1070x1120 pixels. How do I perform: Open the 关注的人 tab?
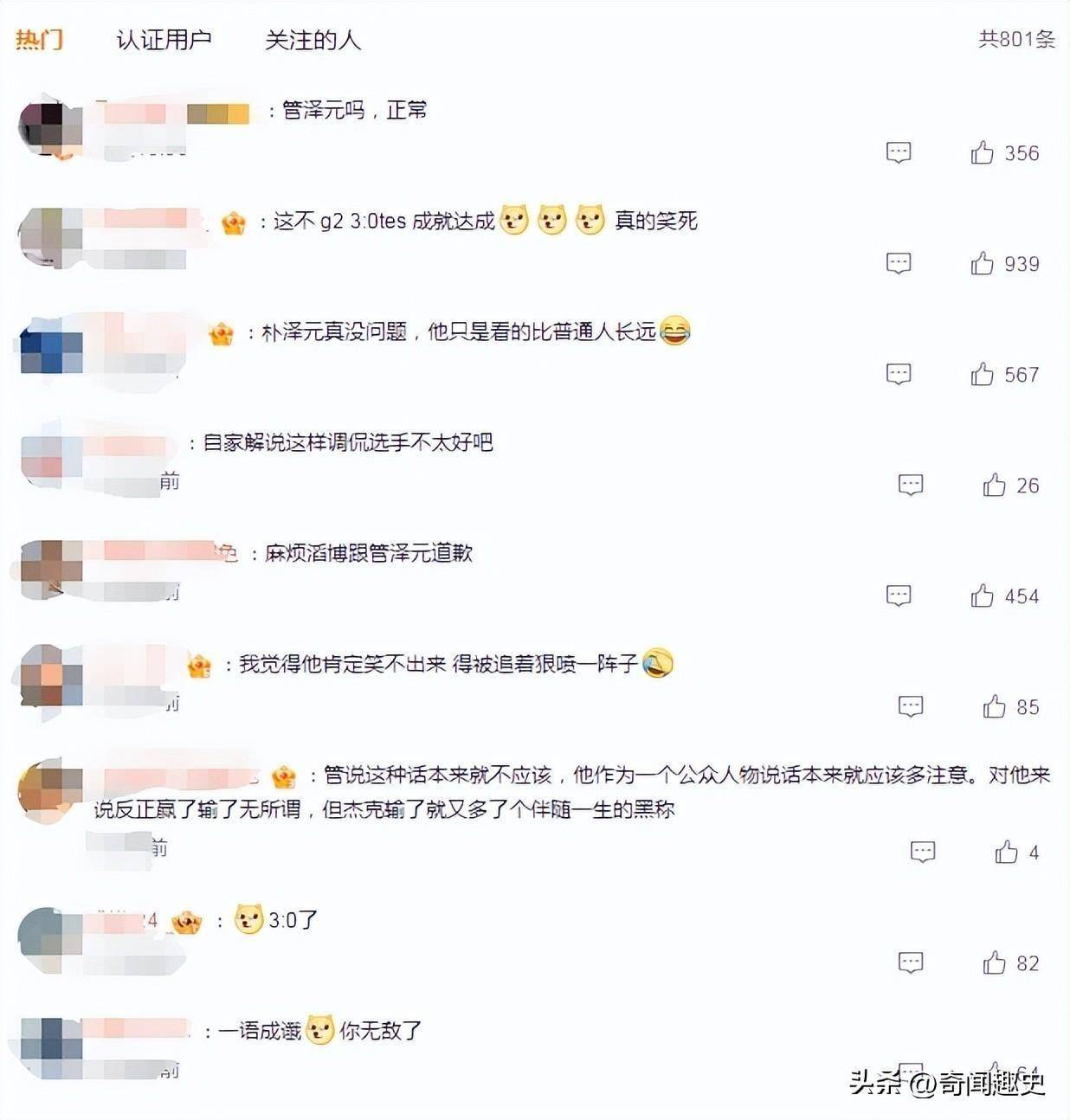[x=313, y=40]
